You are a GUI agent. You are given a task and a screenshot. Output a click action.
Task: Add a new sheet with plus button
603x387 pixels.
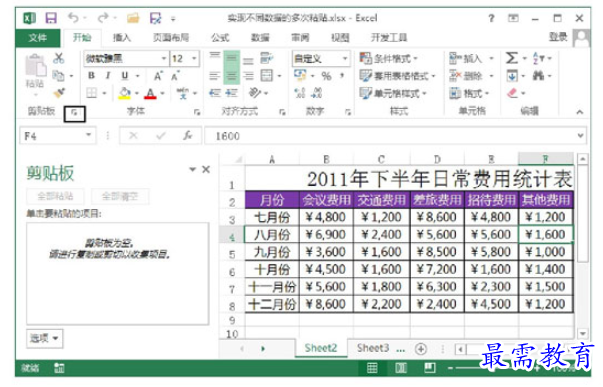pos(421,349)
